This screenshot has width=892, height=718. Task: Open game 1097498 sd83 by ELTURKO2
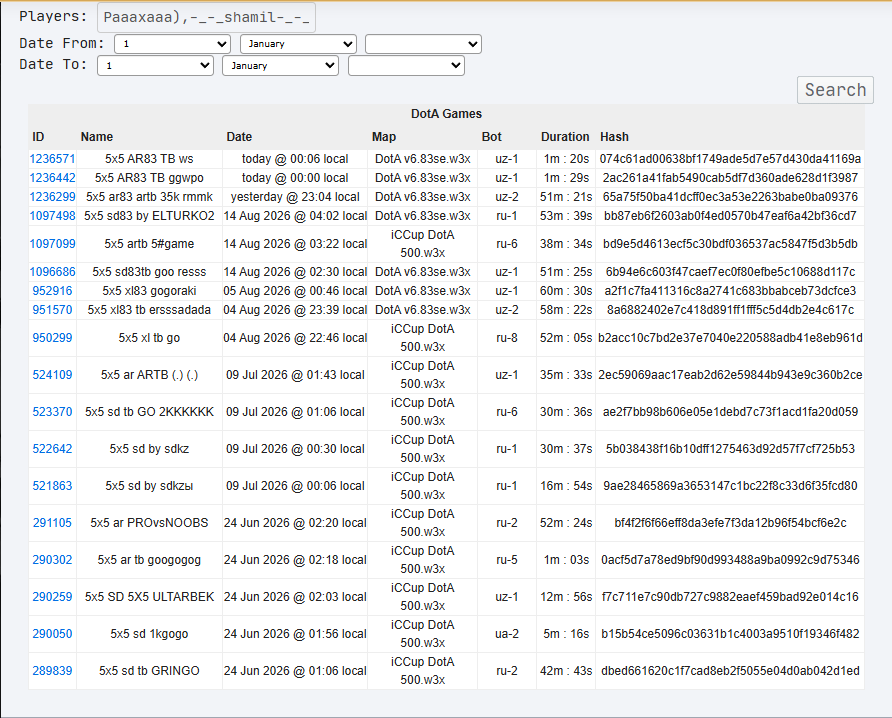coord(52,216)
